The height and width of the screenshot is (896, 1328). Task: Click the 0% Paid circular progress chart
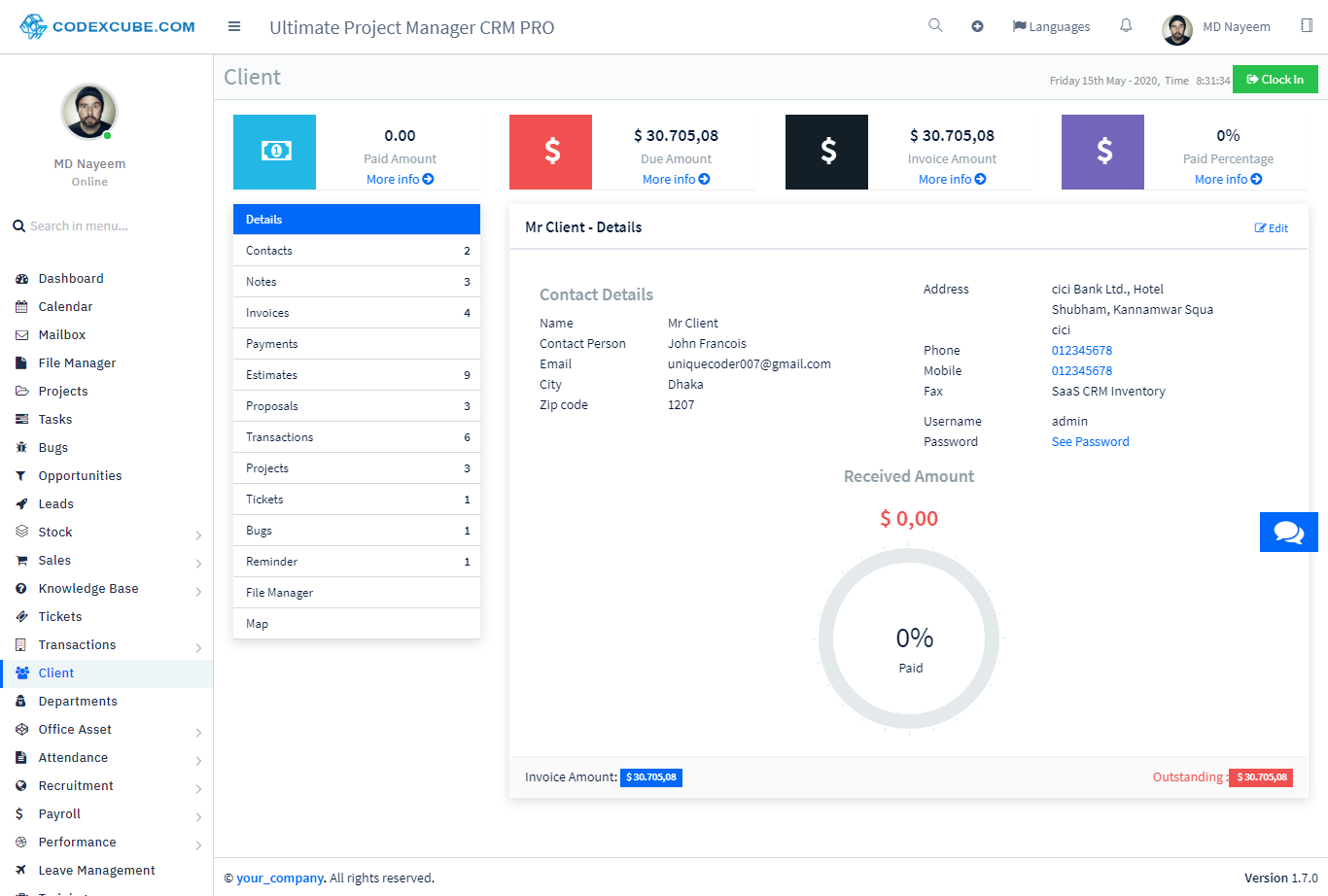tap(909, 638)
